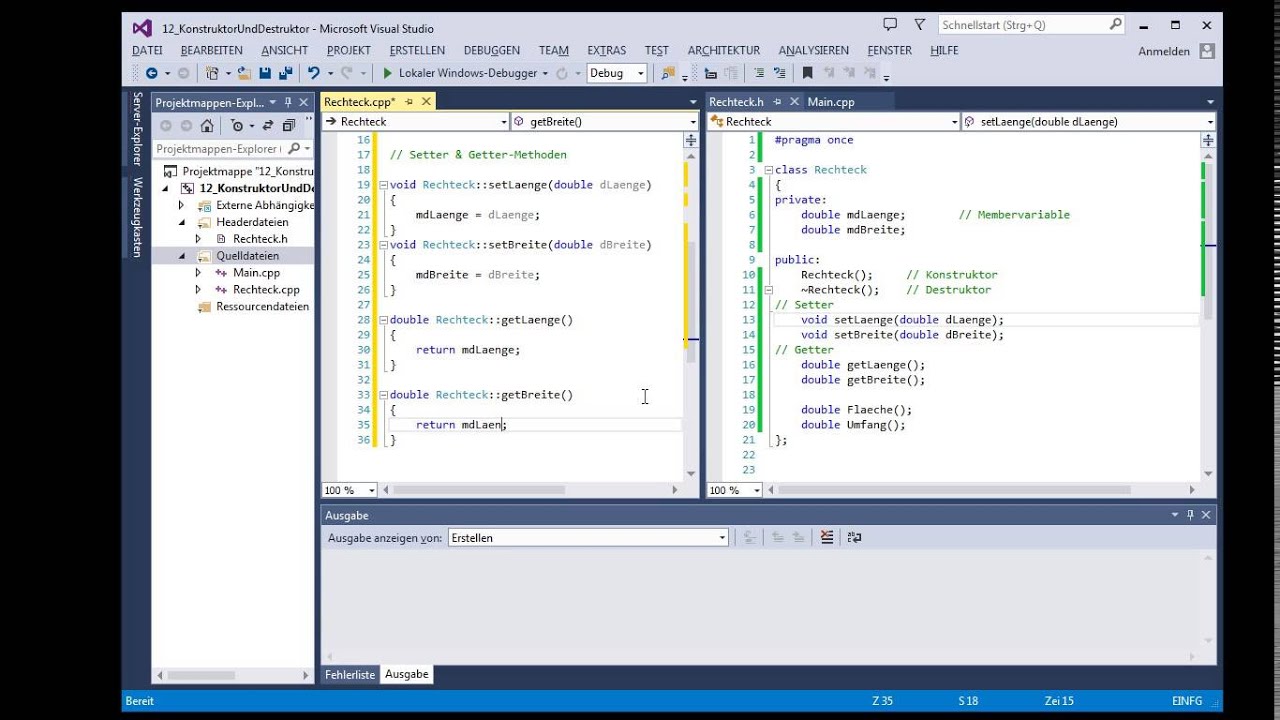Toggle pin on Rechteck.cpp tab
The width and height of the screenshot is (1280, 720).
(407, 102)
